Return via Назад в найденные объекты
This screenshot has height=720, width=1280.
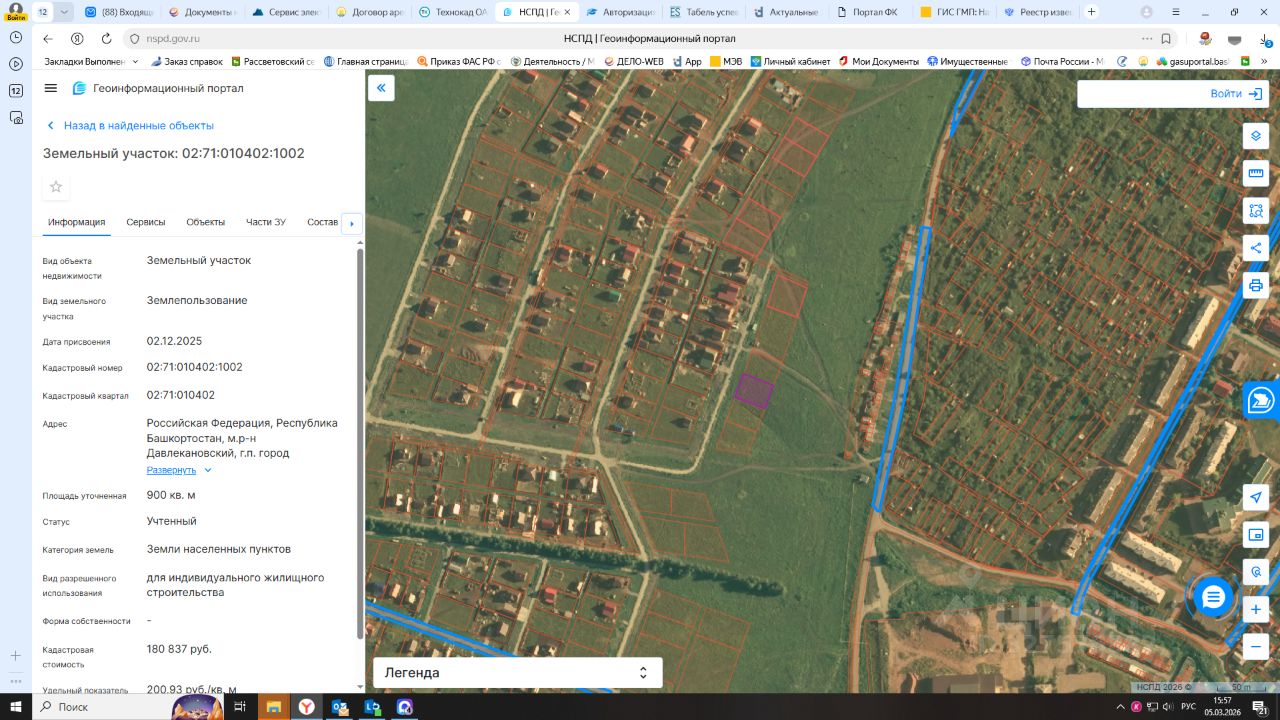coord(130,126)
